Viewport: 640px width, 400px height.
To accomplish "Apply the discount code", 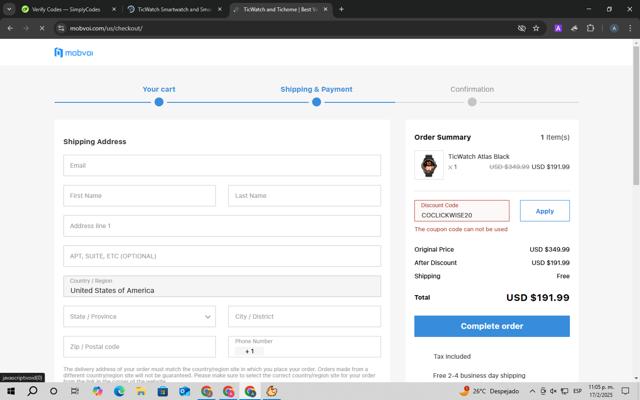I will pos(544,211).
